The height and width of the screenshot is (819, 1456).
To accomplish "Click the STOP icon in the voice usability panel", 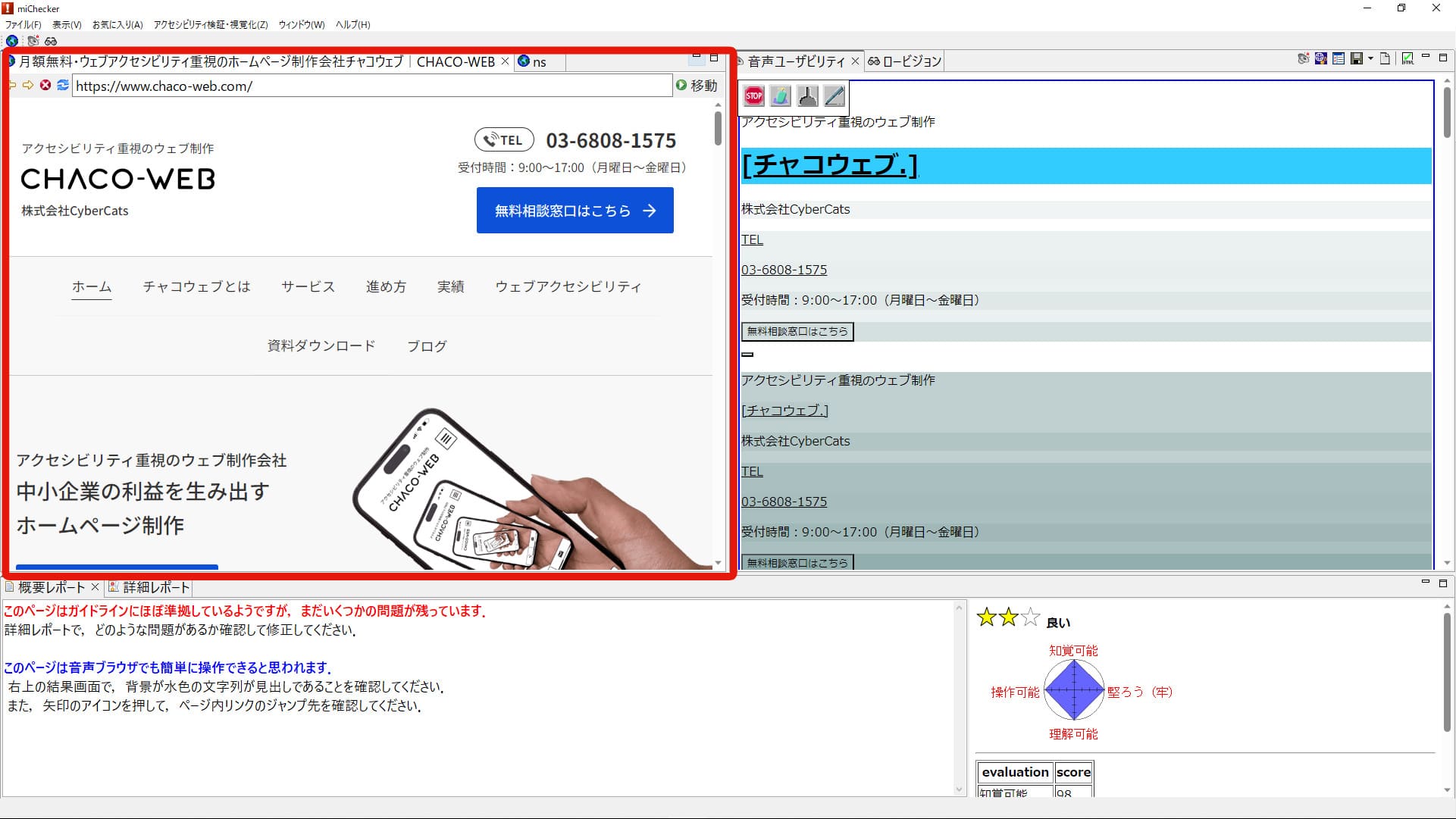I will coord(753,97).
